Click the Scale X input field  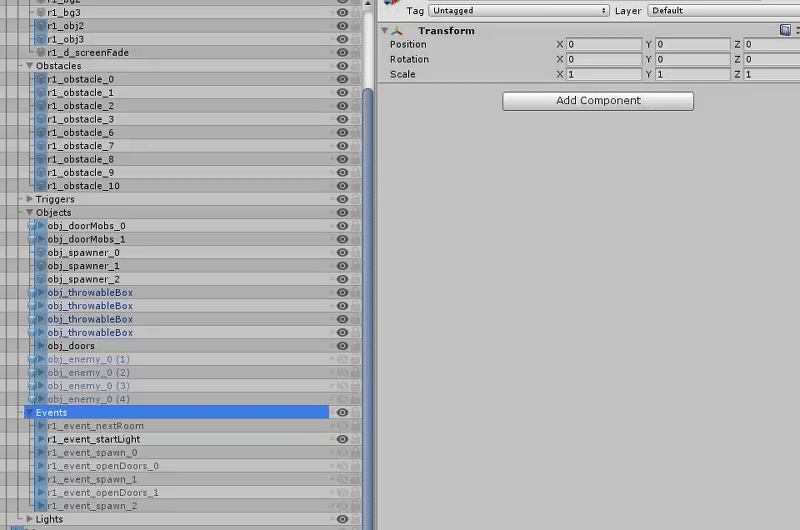tap(604, 74)
